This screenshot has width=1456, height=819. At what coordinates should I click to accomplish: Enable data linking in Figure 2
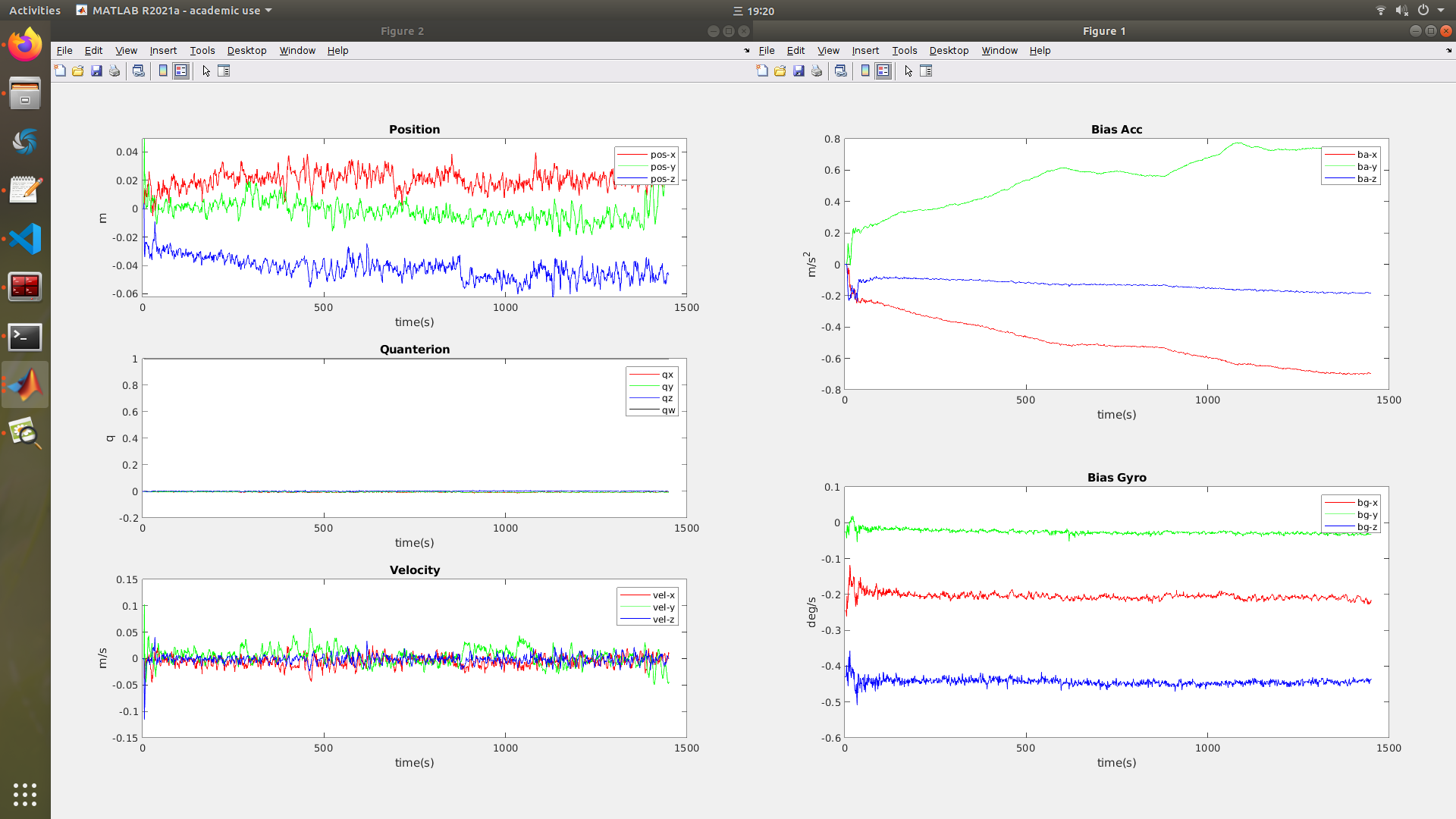point(138,71)
